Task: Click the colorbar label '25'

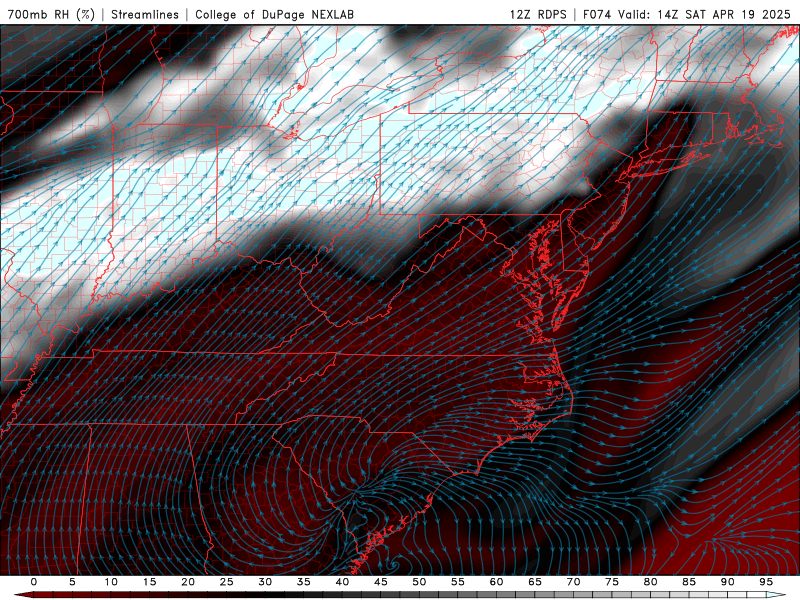Action: point(227,582)
